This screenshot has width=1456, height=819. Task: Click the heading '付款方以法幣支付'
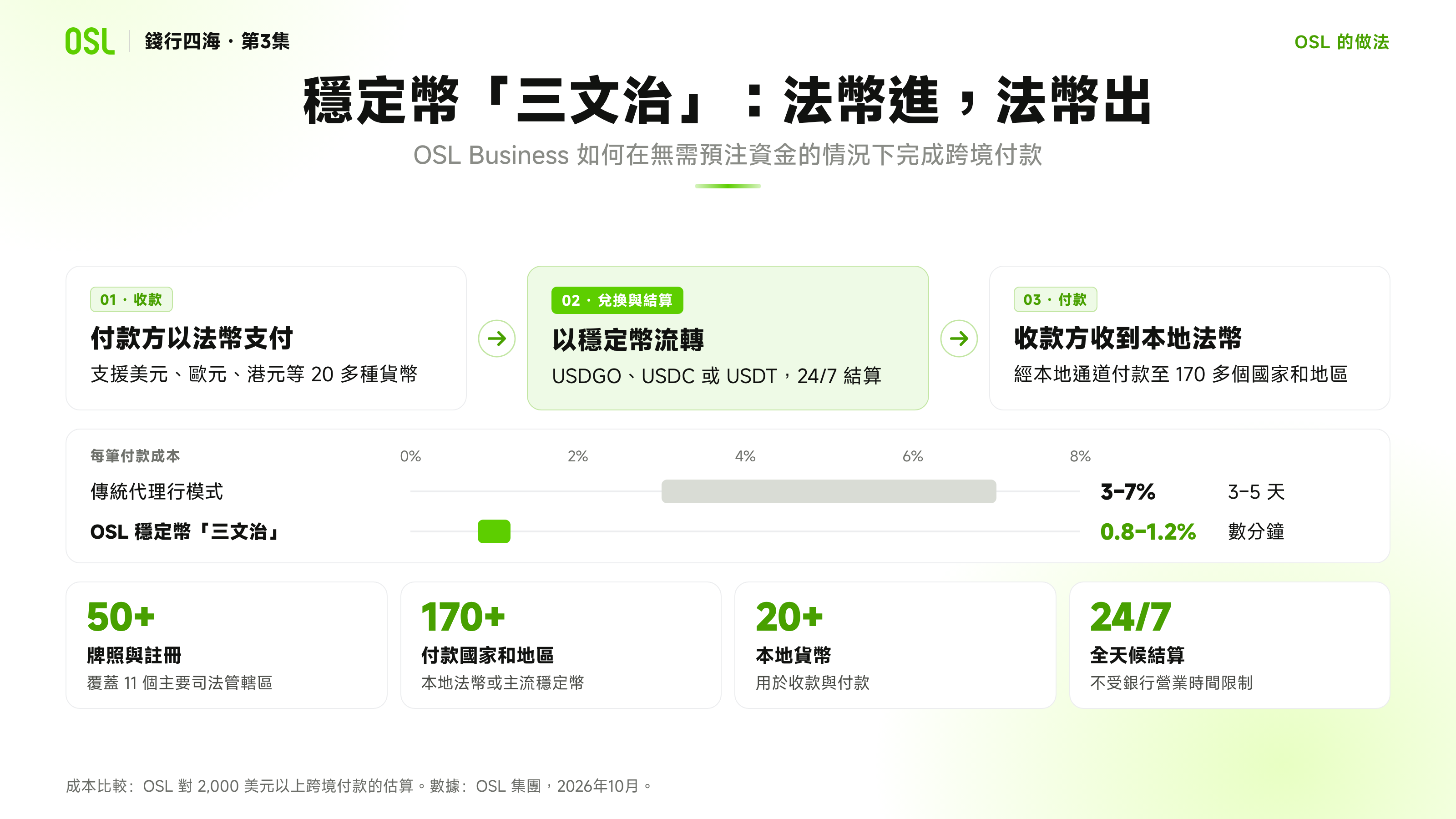pyautogui.click(x=192, y=338)
